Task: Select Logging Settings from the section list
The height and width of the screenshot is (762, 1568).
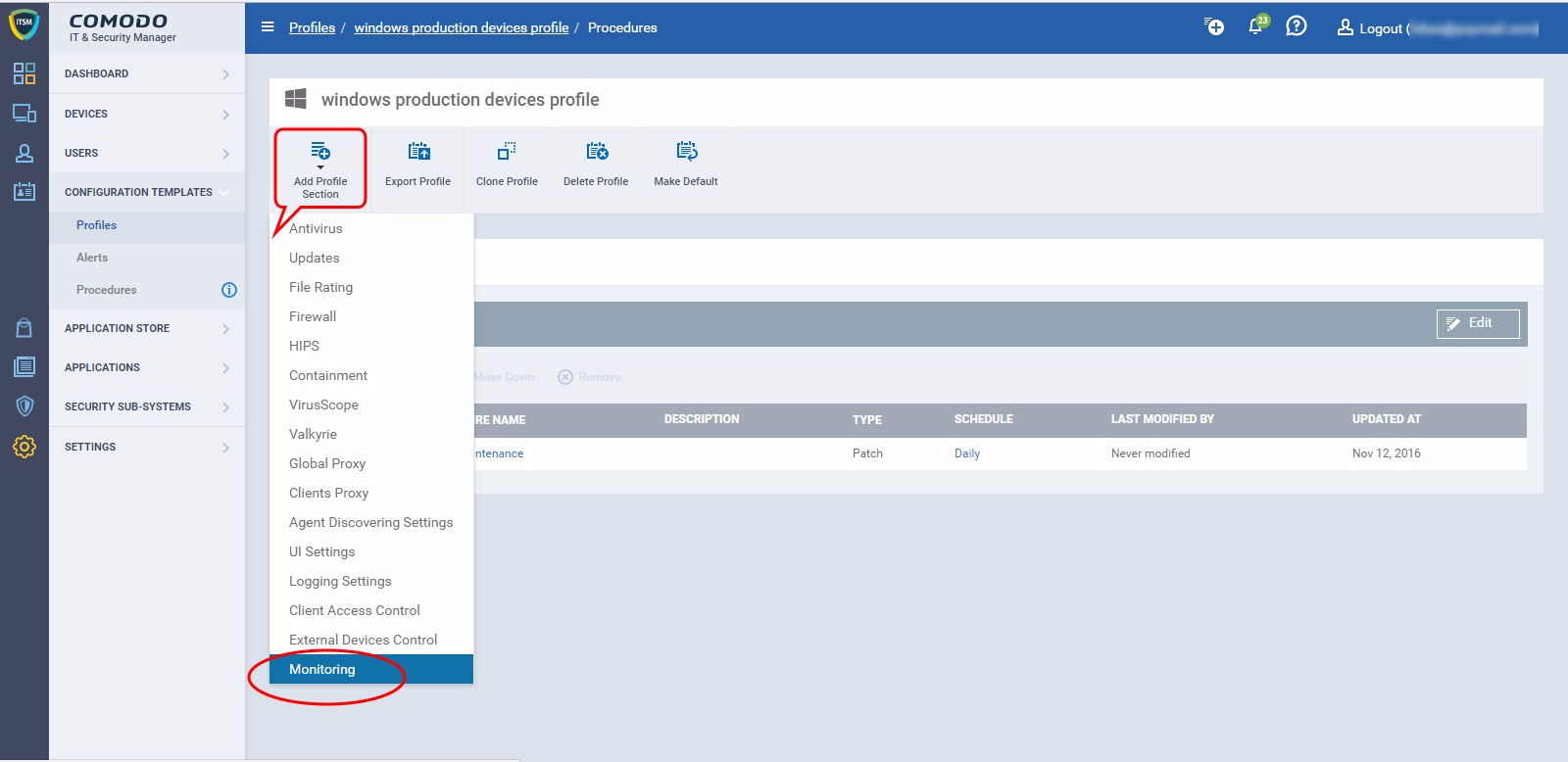Action: pos(371,581)
